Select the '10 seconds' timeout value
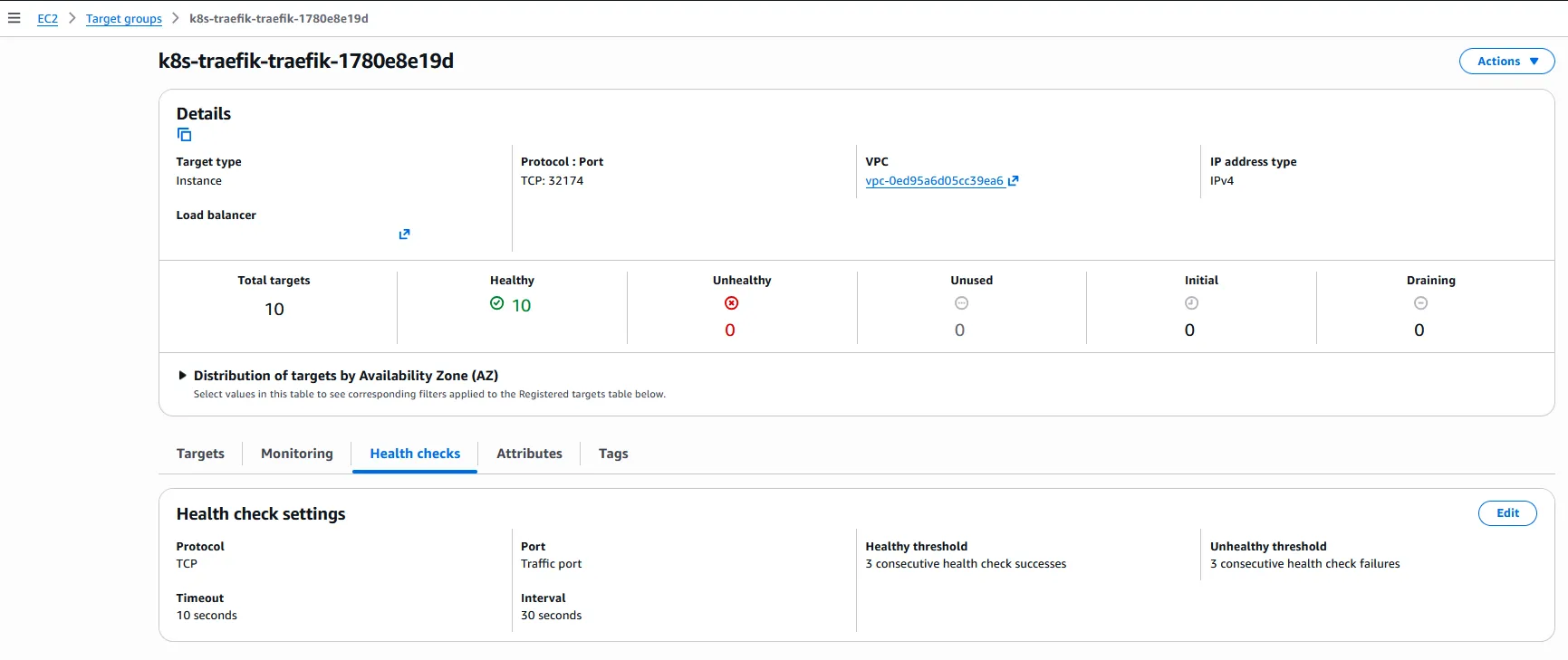This screenshot has height=660, width=1568. 207,616
